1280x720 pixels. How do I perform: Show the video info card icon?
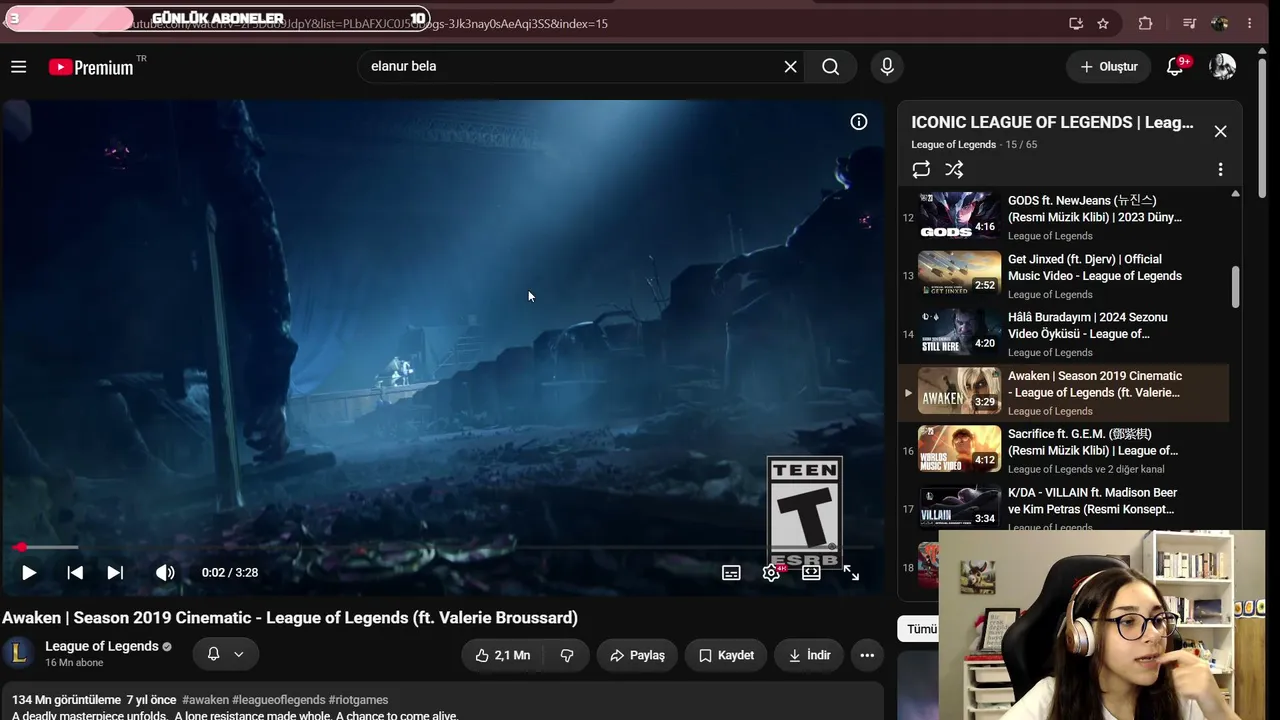(x=858, y=122)
